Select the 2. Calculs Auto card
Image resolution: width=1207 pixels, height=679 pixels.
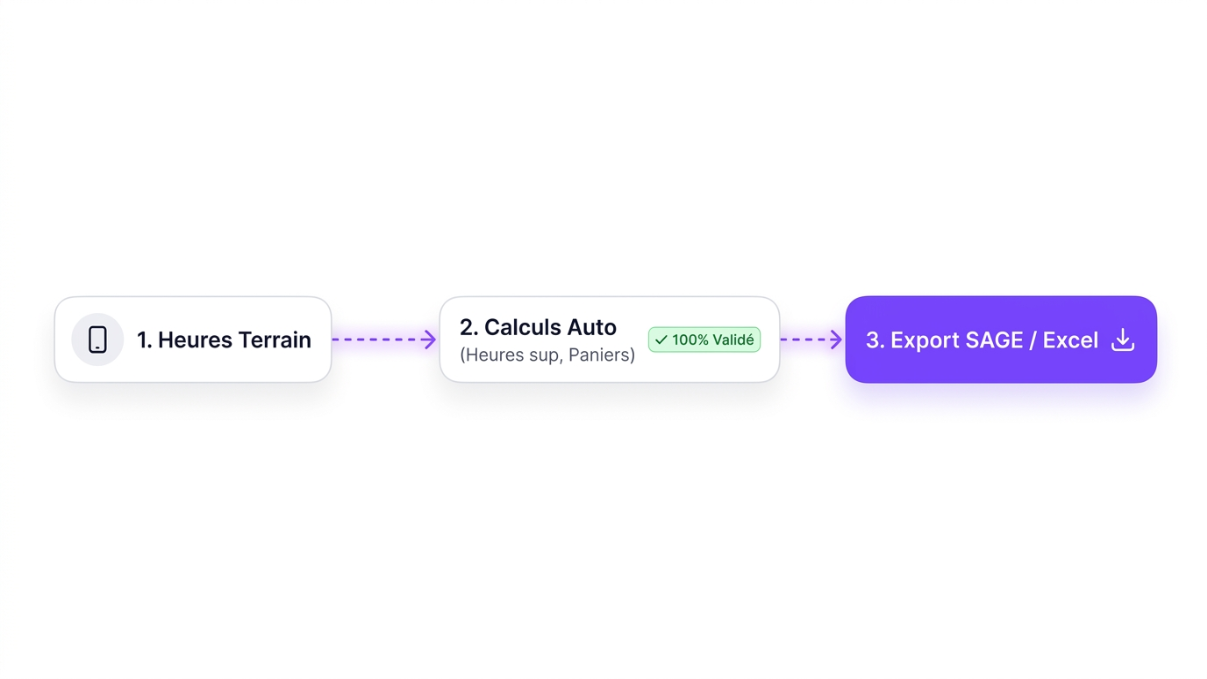pos(609,340)
